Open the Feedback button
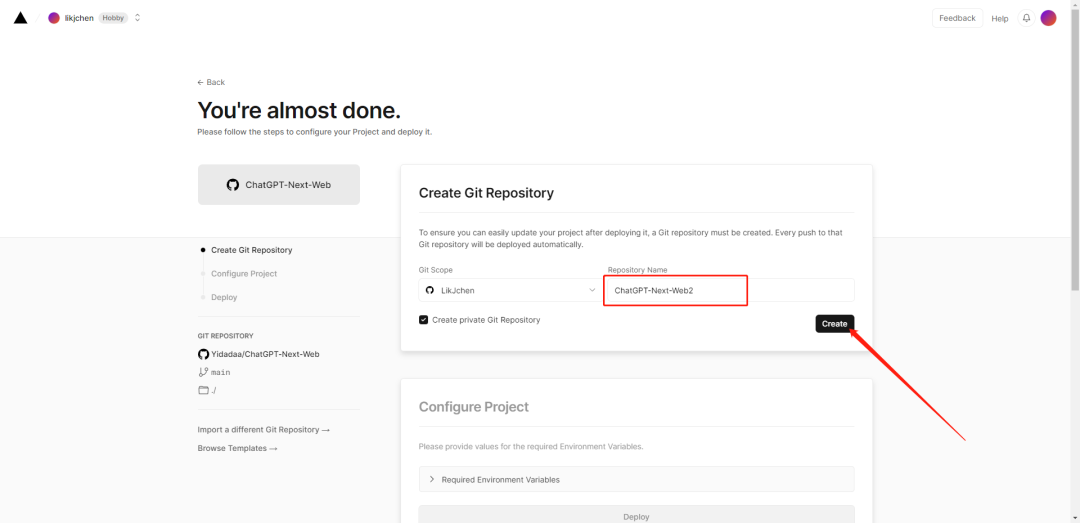The image size is (1080, 523). [957, 18]
